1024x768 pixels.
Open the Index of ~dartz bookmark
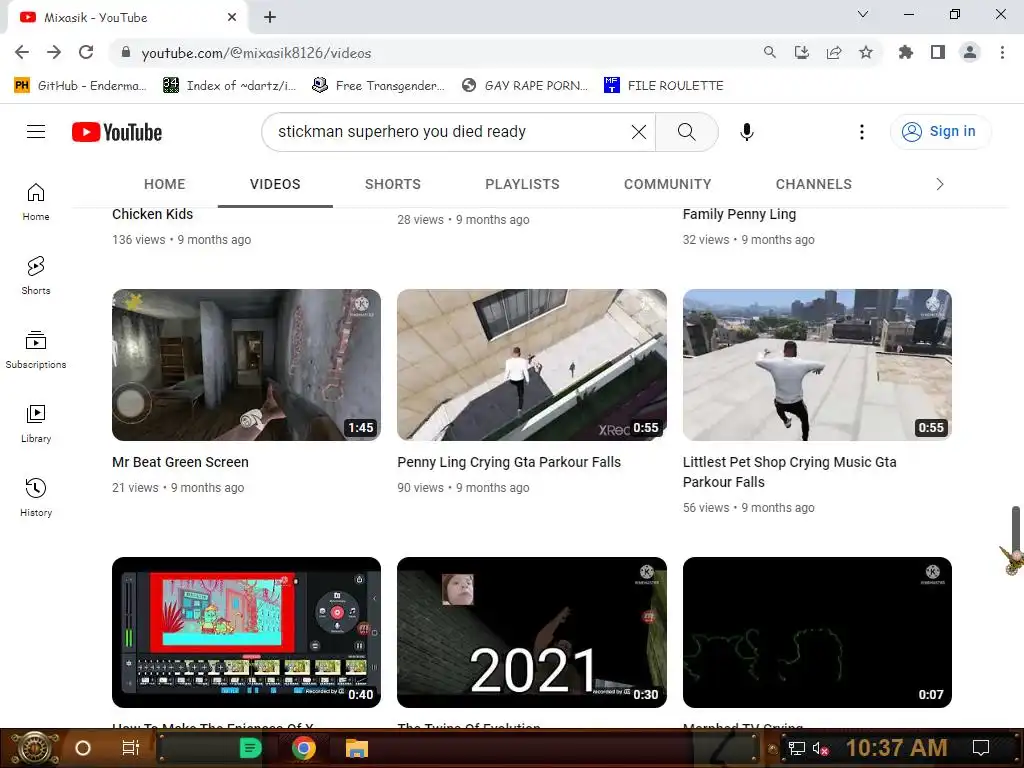tap(229, 86)
